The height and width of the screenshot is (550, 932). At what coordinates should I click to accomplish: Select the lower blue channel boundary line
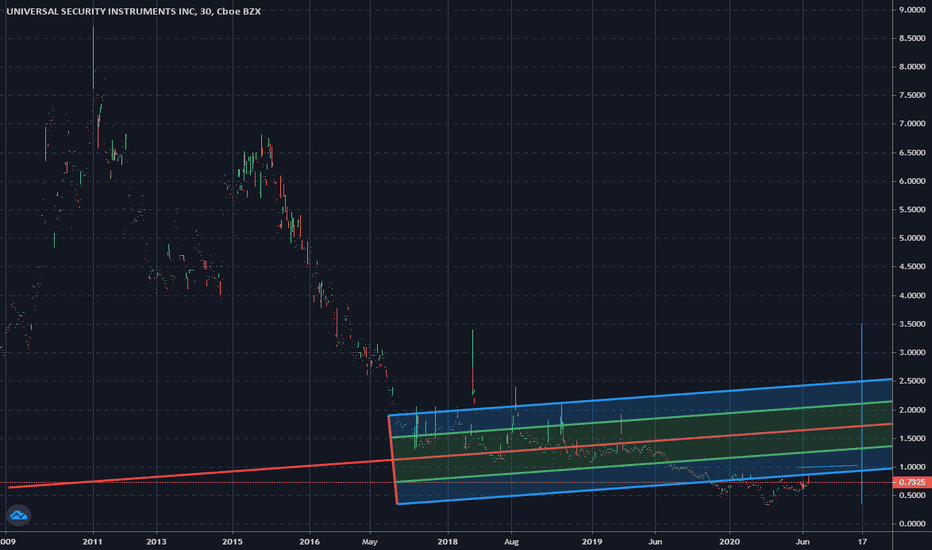coord(645,486)
